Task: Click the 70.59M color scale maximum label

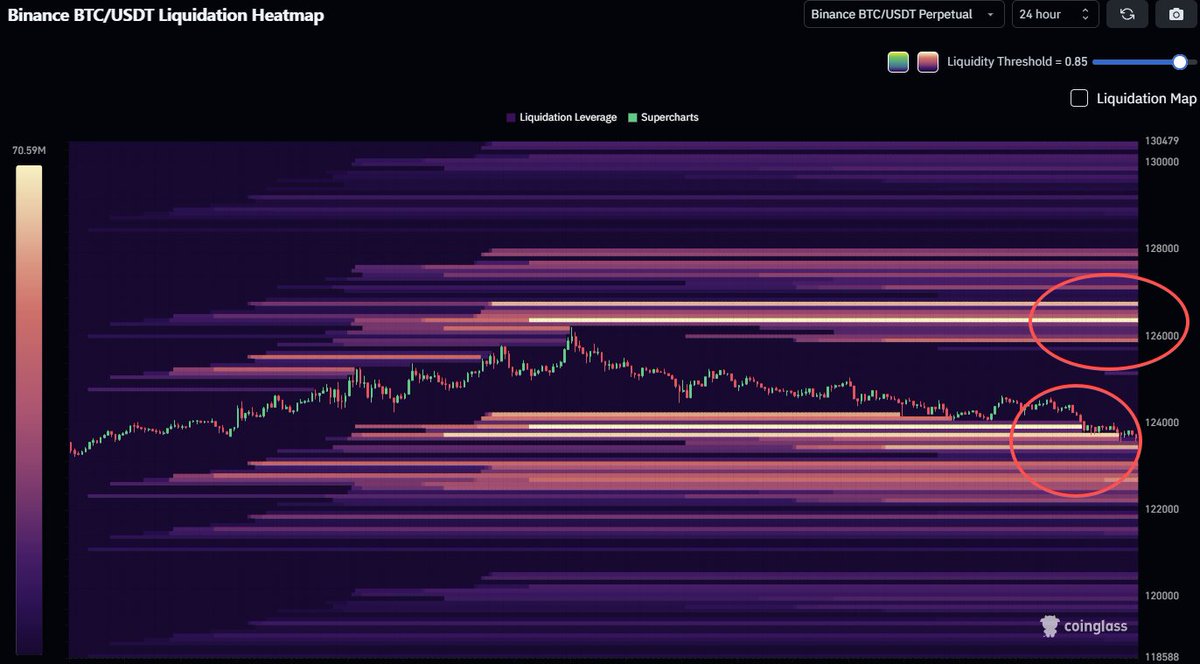Action: (x=28, y=151)
